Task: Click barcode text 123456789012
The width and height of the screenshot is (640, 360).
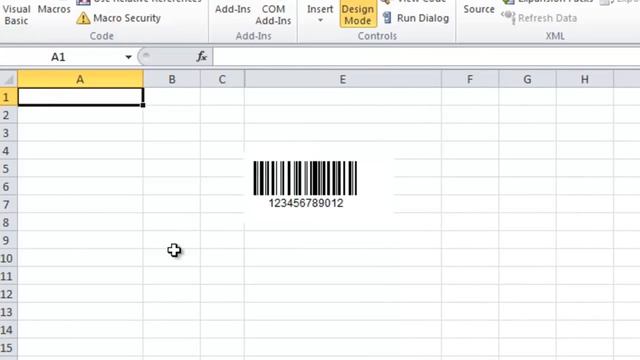Action: (306, 203)
